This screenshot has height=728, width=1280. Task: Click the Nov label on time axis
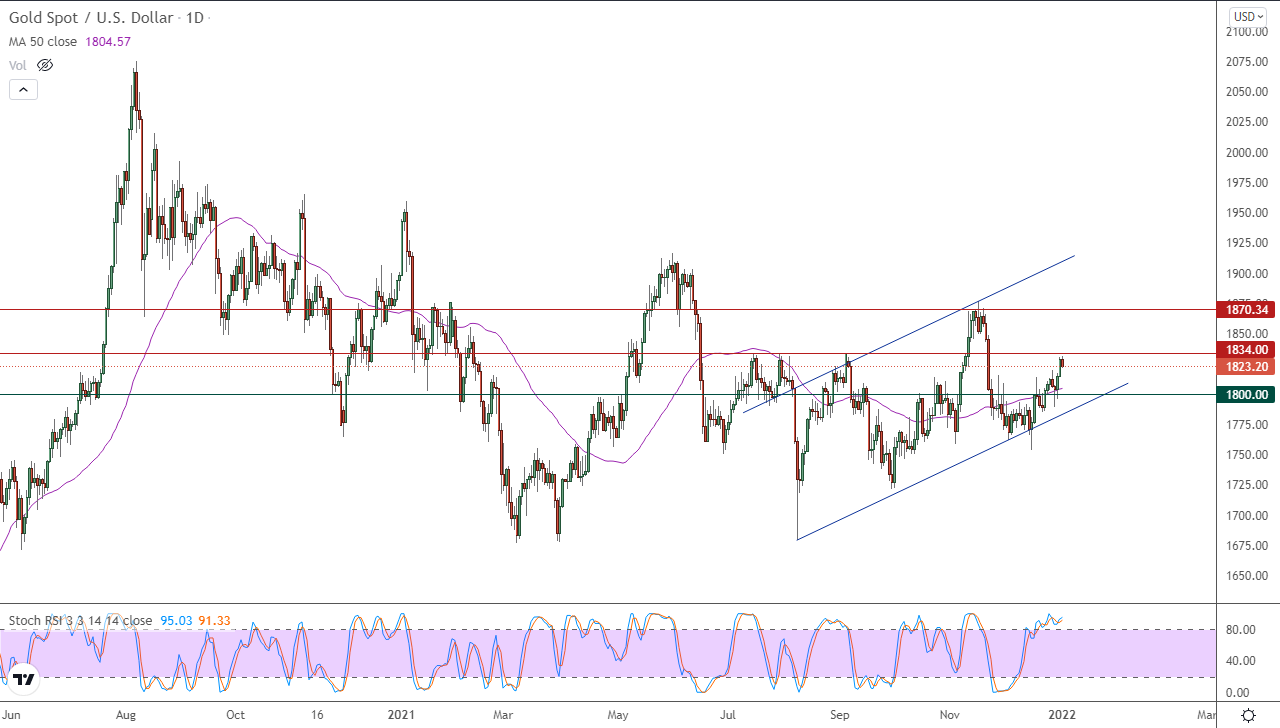pyautogui.click(x=951, y=715)
